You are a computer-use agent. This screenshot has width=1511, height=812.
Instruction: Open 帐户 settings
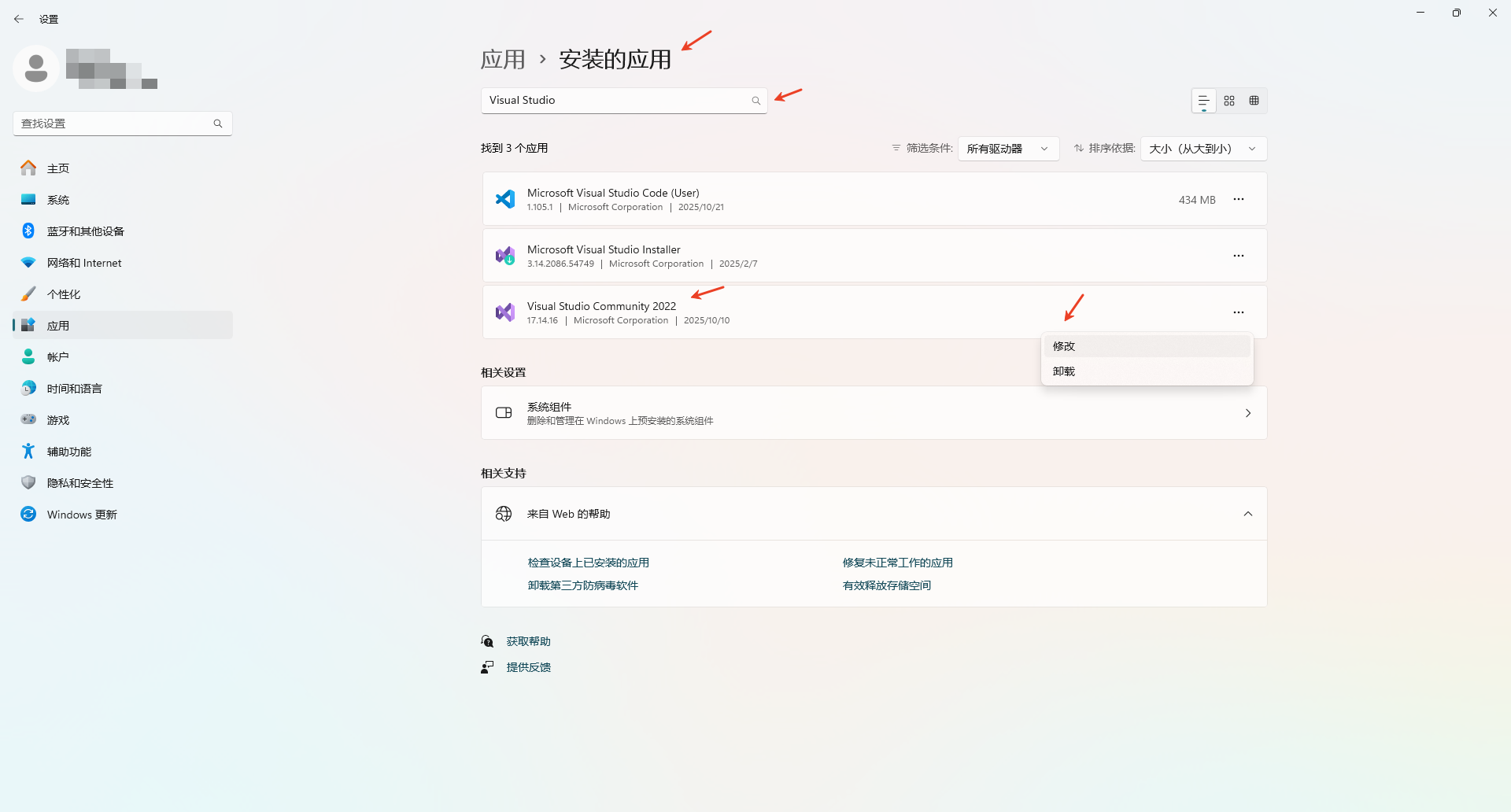(123, 357)
